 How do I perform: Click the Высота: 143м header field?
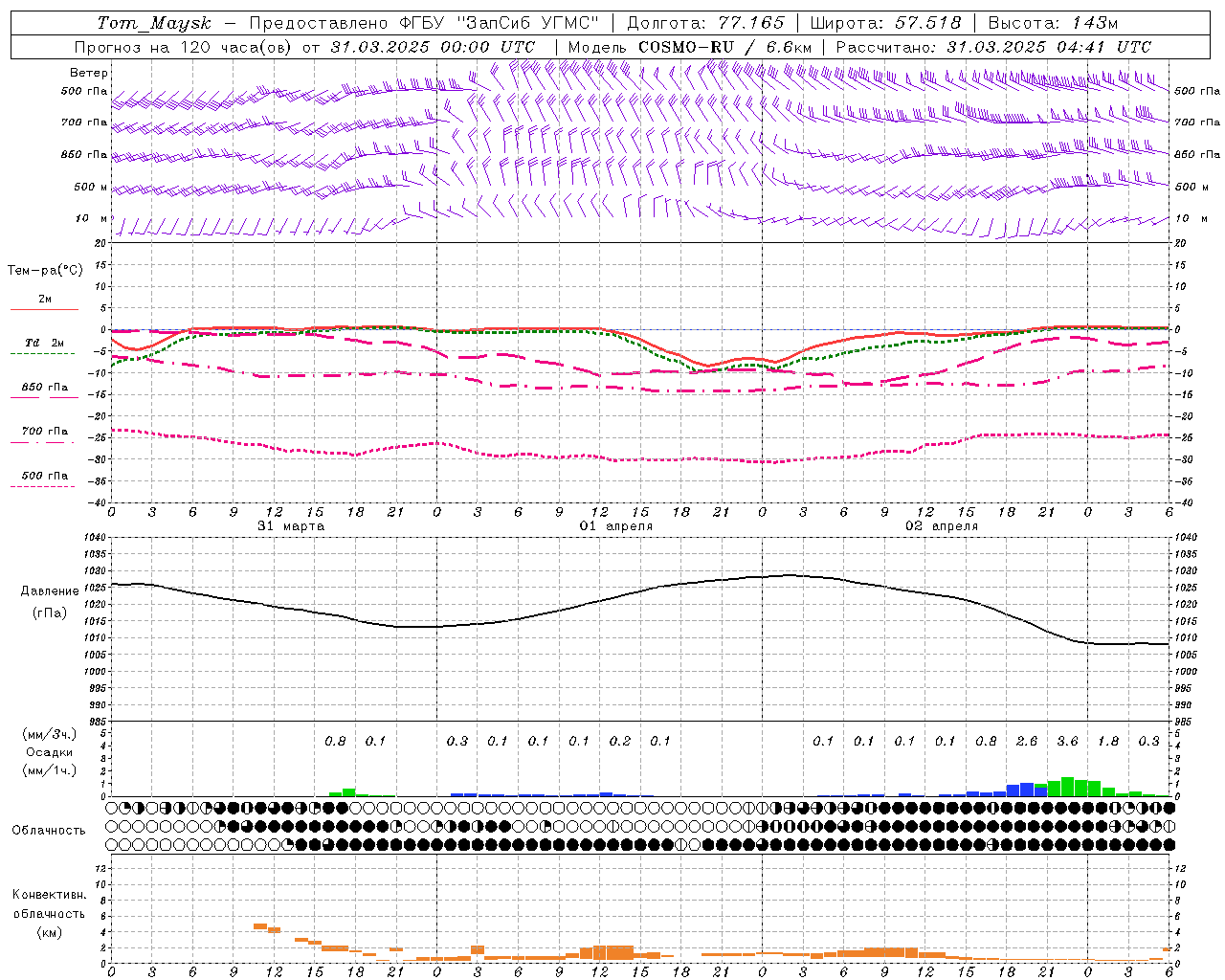[x=1053, y=23]
